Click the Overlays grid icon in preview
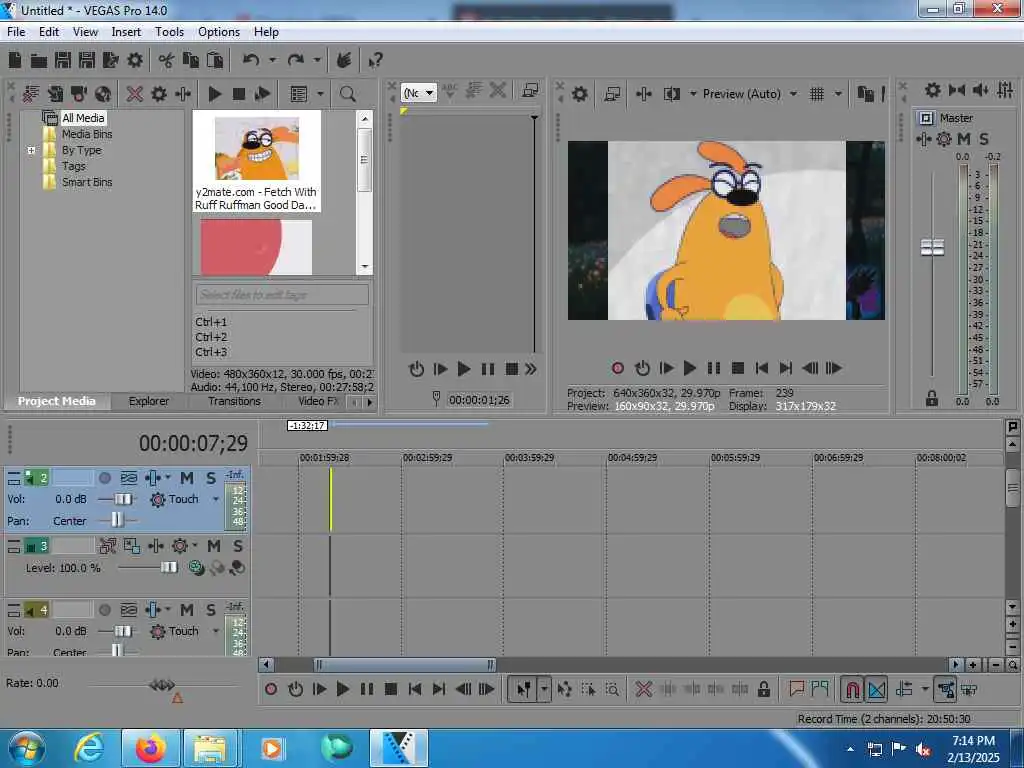This screenshot has height=768, width=1024. [816, 94]
